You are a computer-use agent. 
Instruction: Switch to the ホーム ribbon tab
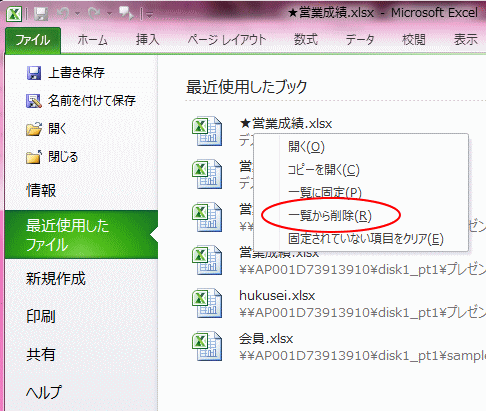pos(92,40)
